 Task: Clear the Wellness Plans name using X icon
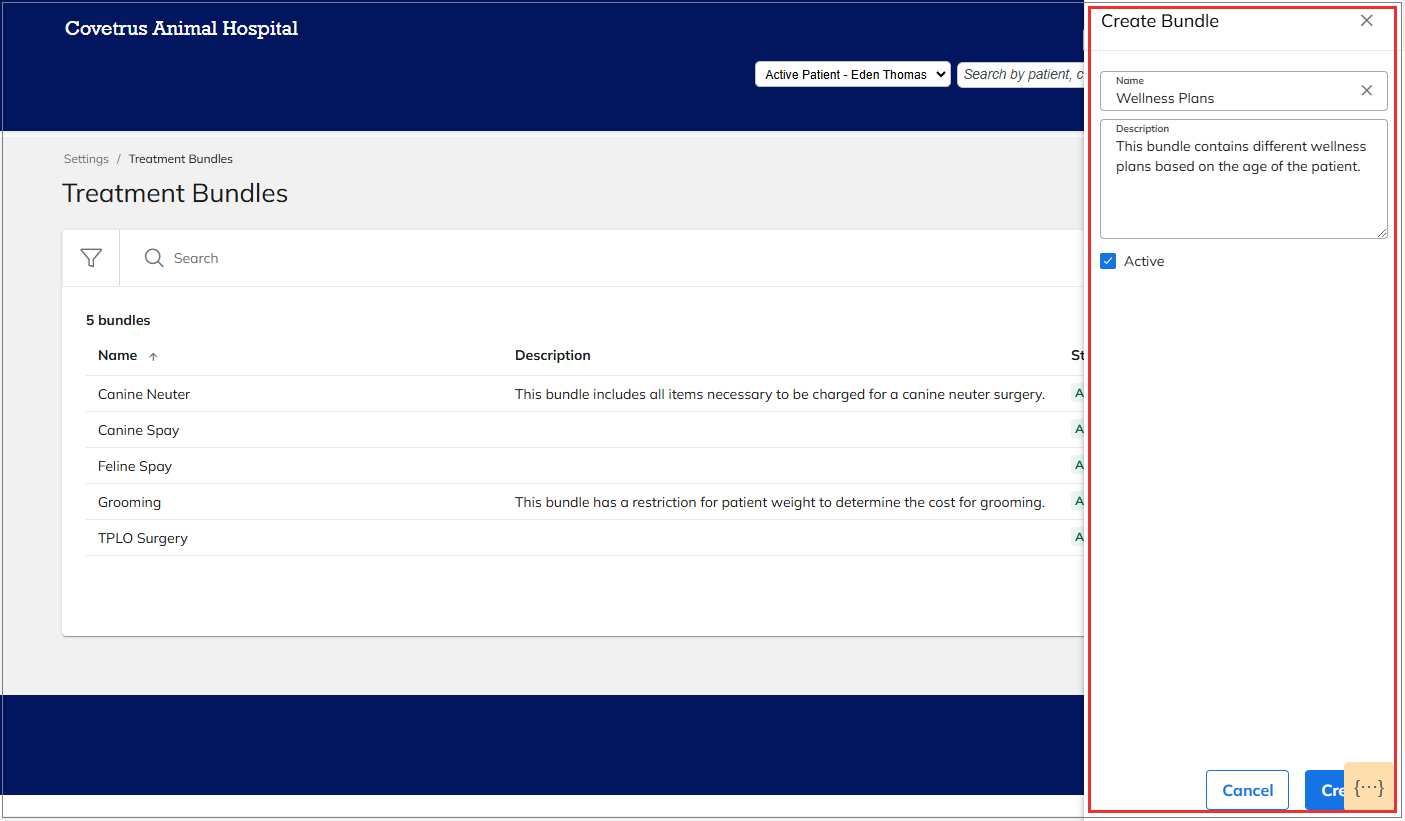[1366, 90]
